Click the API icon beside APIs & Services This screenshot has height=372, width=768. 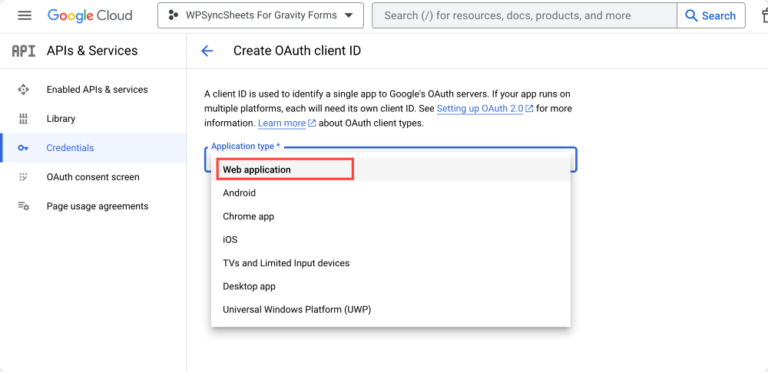point(24,51)
